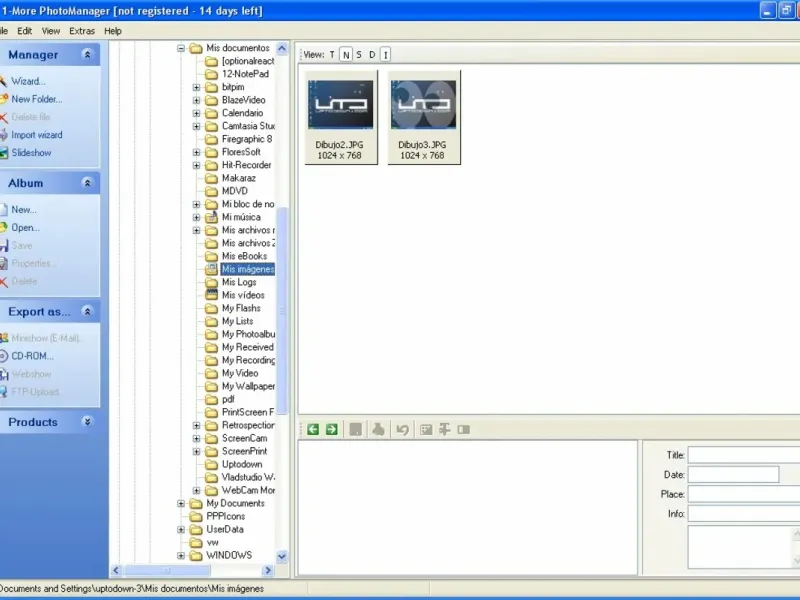Click the last grayed panel toolbar icon
Screen dimensions: 800x600
coord(464,430)
